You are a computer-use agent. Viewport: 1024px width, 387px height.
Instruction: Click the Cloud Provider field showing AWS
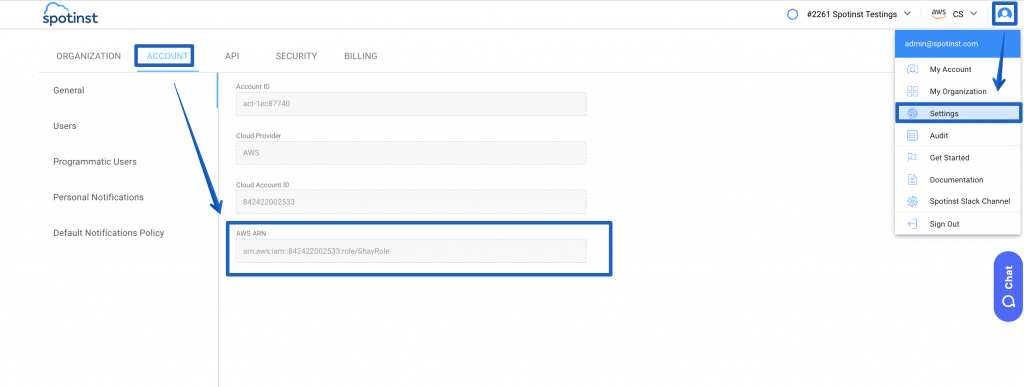[x=411, y=153]
